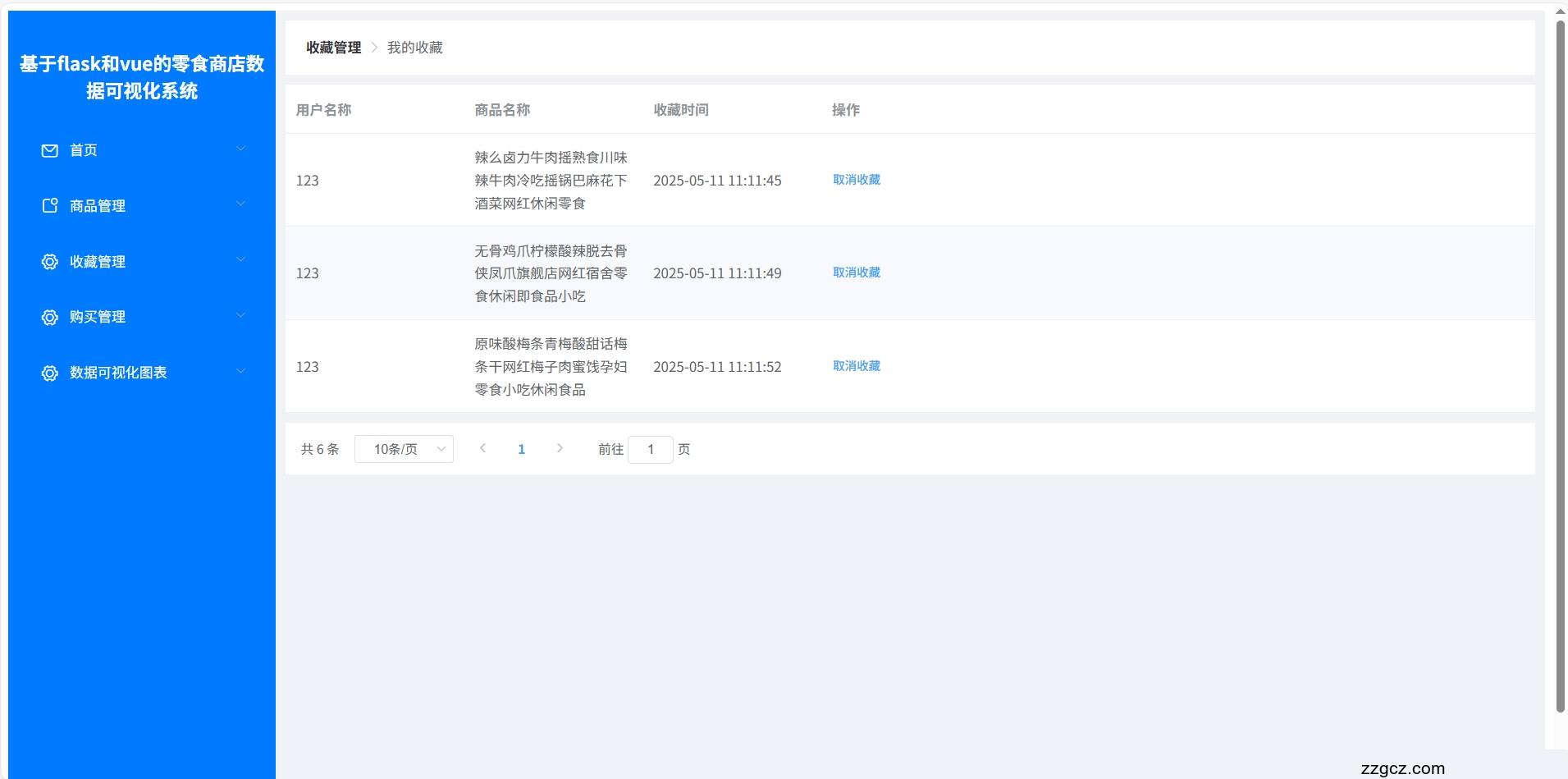
Task: Click the previous page arrow in pagination
Action: point(483,448)
